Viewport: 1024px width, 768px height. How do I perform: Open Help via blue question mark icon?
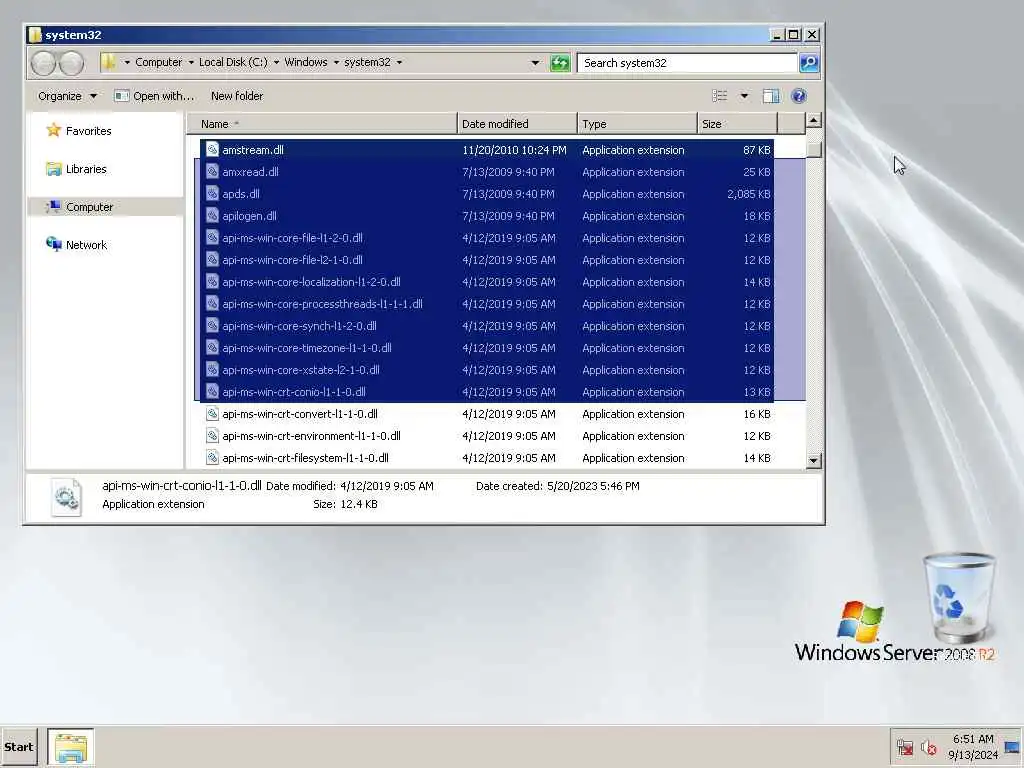[x=798, y=96]
